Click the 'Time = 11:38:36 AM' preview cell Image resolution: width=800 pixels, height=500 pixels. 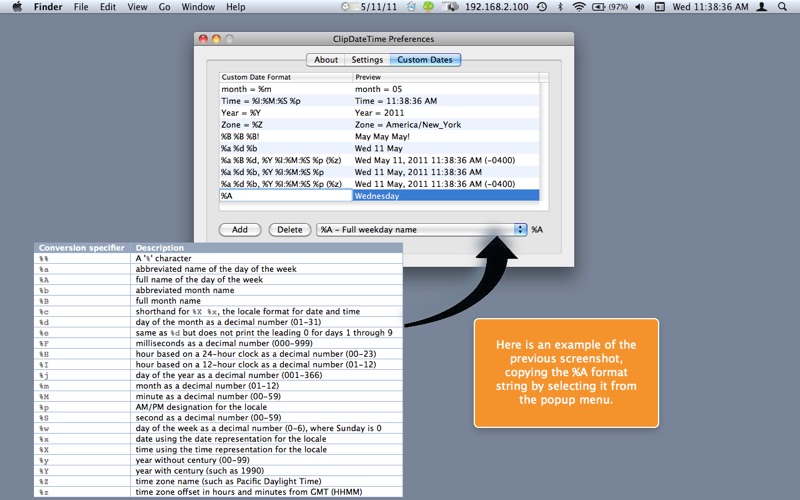tap(445, 101)
